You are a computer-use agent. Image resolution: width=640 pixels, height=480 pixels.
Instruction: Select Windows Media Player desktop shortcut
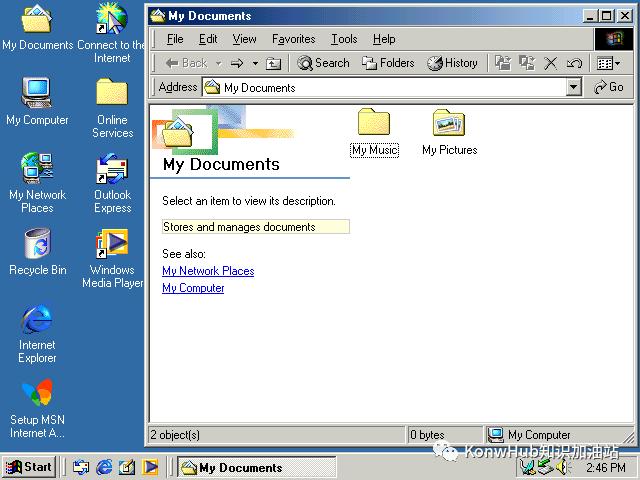(x=112, y=244)
